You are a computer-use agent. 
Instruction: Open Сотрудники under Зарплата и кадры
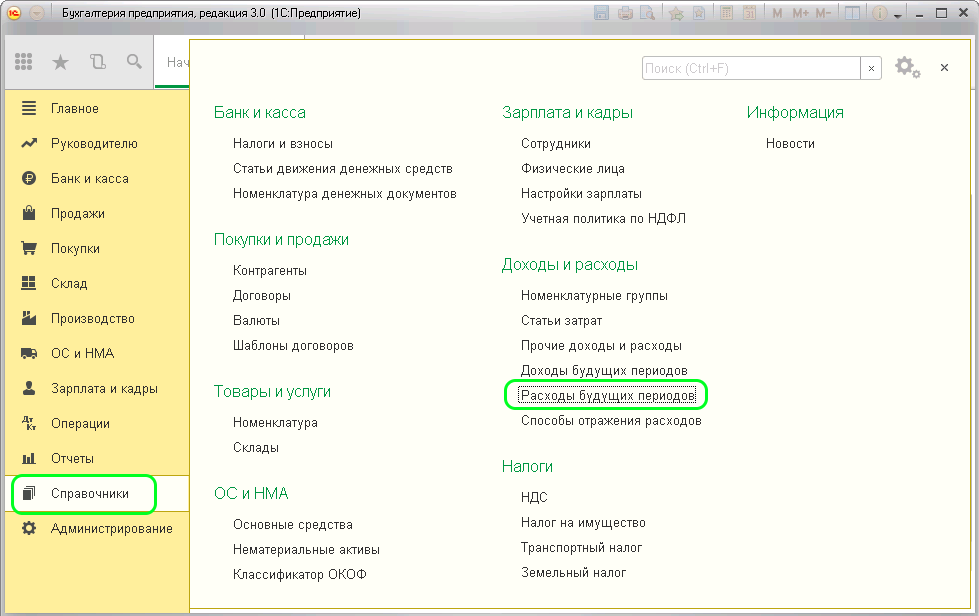click(556, 144)
